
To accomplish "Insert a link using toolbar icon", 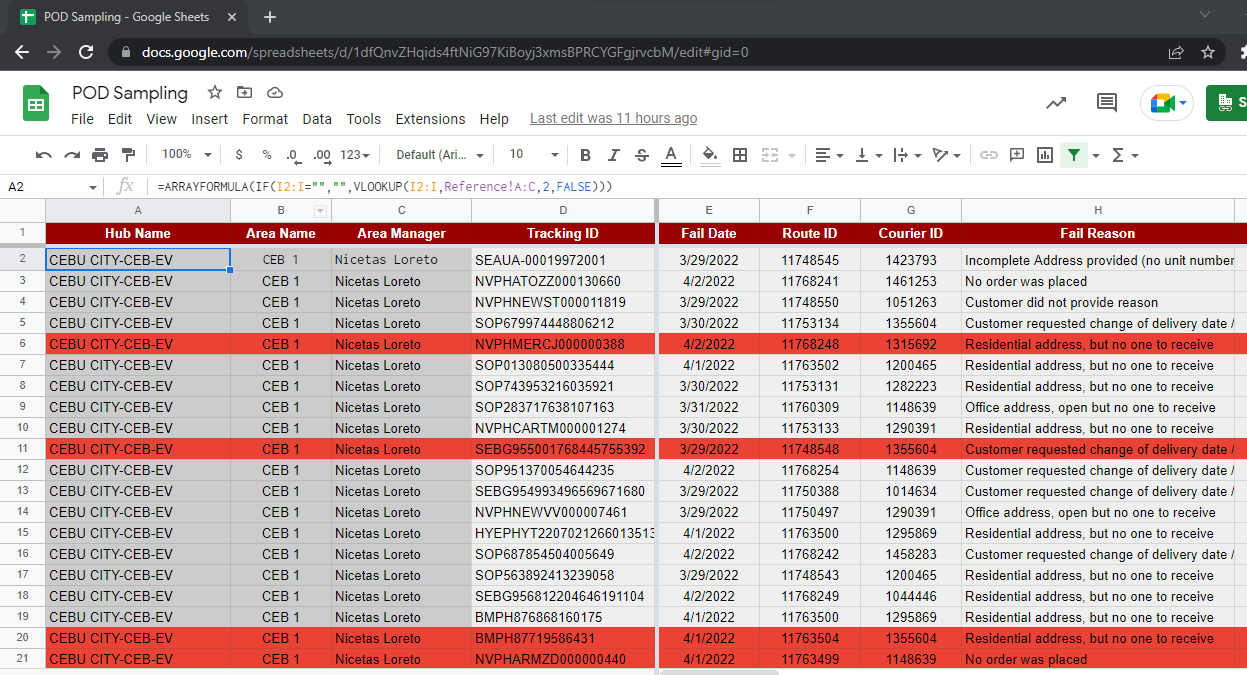I will [x=989, y=155].
